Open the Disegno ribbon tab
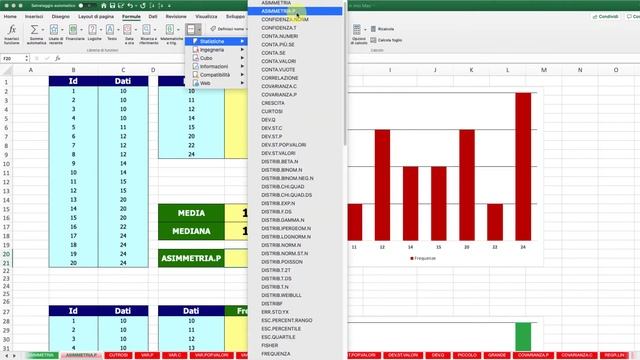 pos(60,16)
